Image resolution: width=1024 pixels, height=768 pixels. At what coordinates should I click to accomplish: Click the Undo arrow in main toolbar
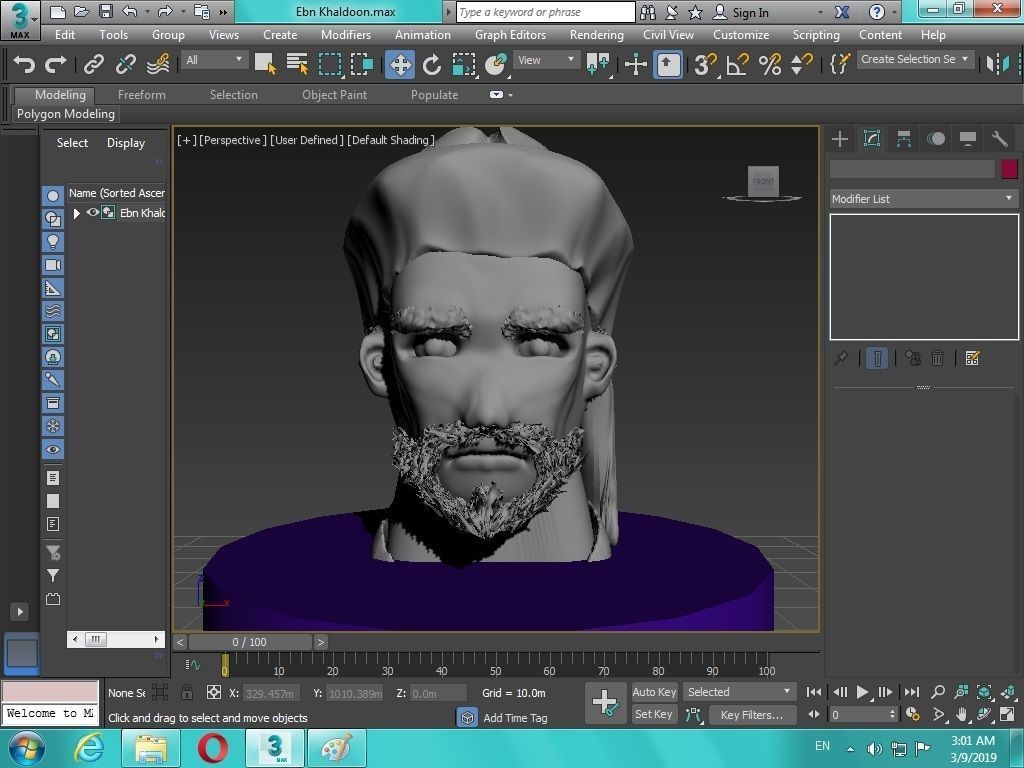24,64
